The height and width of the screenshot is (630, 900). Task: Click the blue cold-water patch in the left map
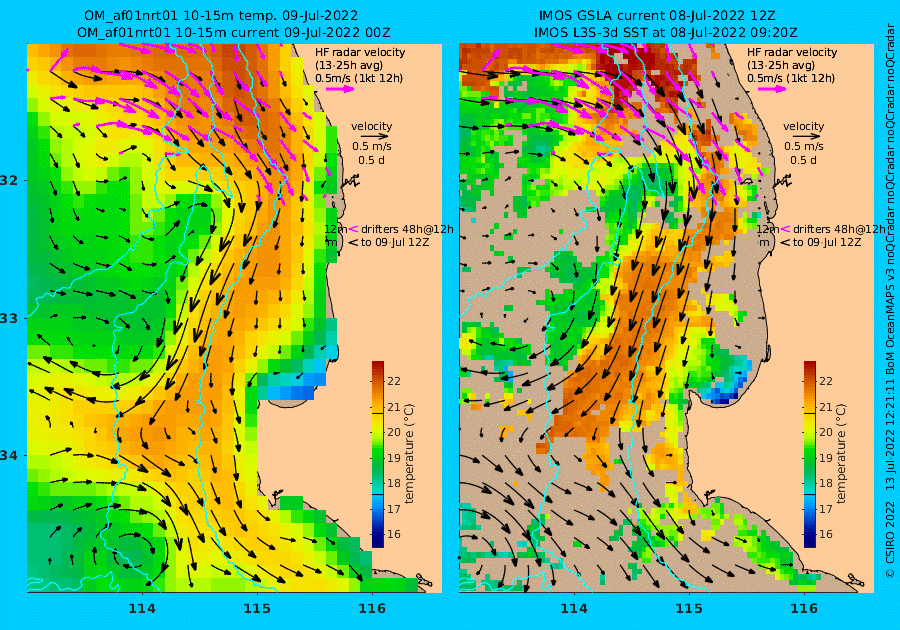pos(296,389)
